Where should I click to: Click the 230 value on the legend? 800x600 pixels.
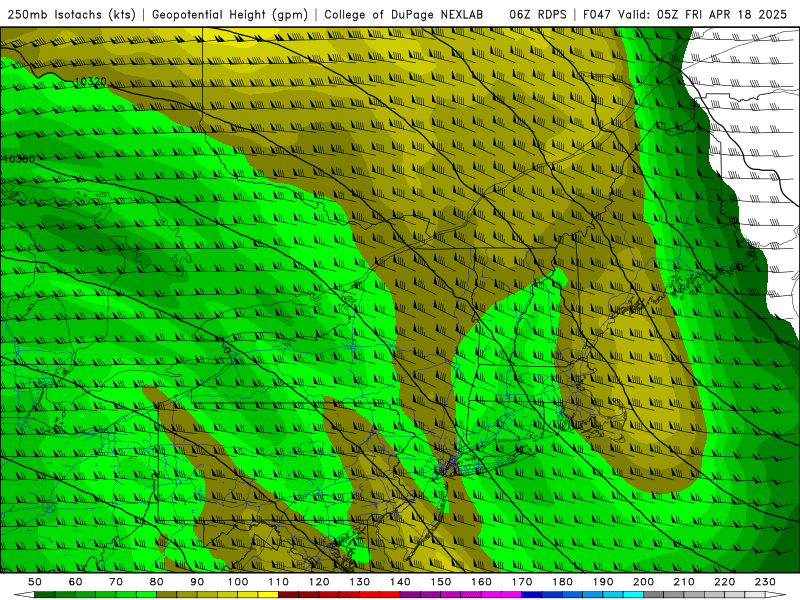[766, 582]
